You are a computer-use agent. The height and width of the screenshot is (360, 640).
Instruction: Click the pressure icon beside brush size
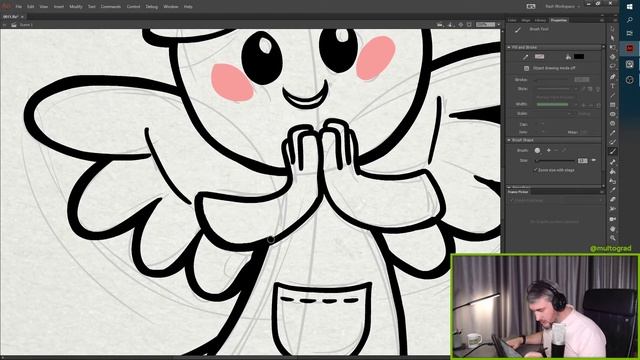point(594,160)
